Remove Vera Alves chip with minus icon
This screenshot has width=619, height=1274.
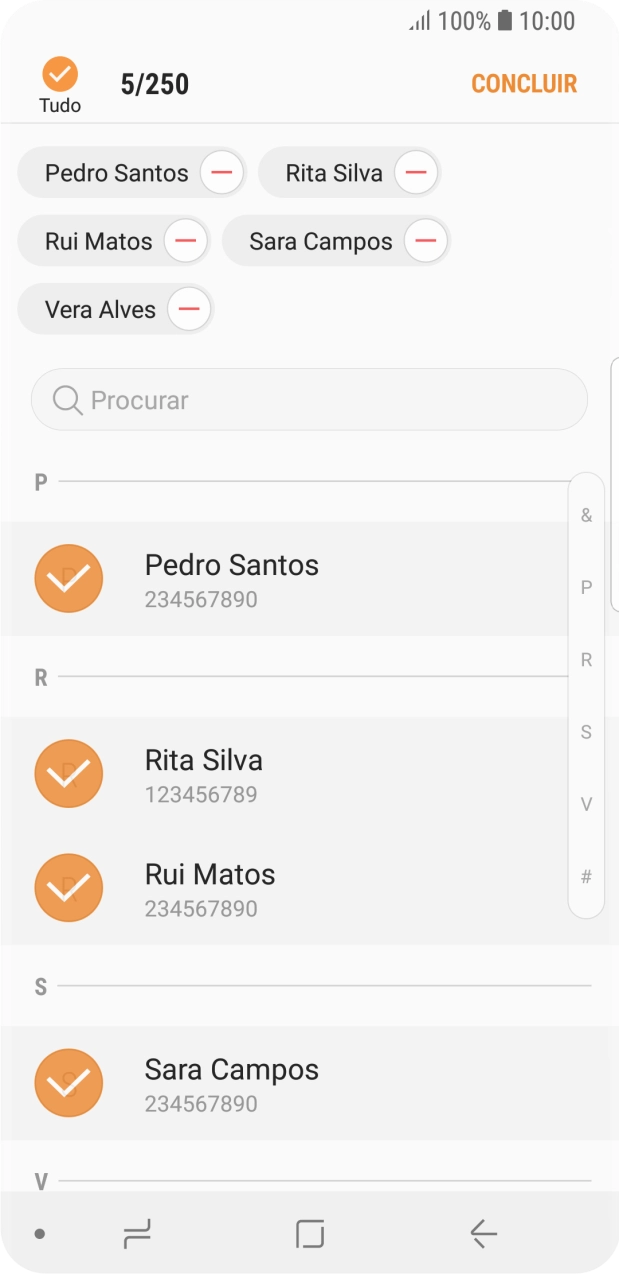pos(189,309)
